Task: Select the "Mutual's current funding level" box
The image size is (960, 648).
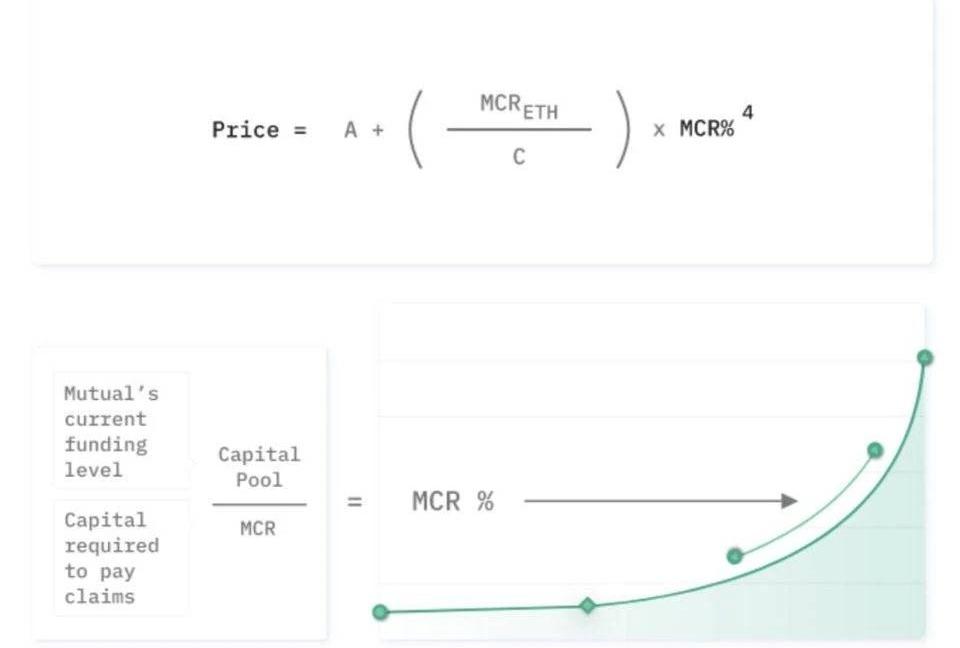Action: click(121, 431)
